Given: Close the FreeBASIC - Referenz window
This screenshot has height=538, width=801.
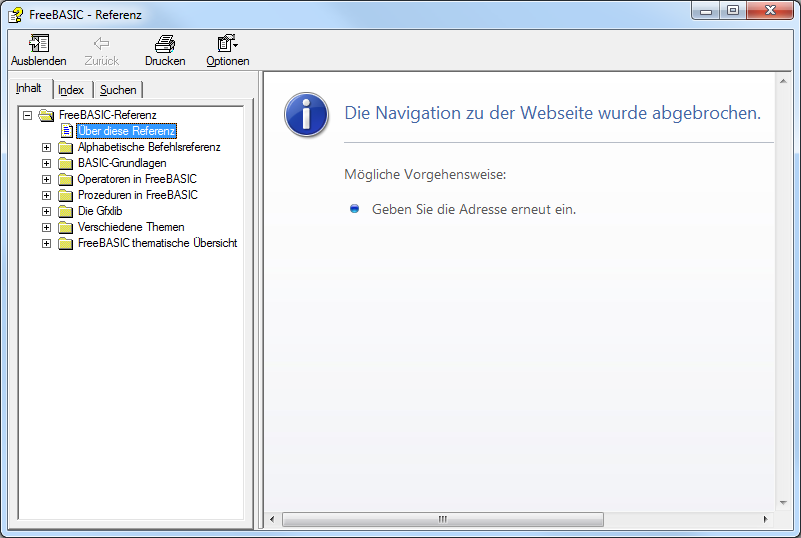Looking at the screenshot, I should point(770,10).
